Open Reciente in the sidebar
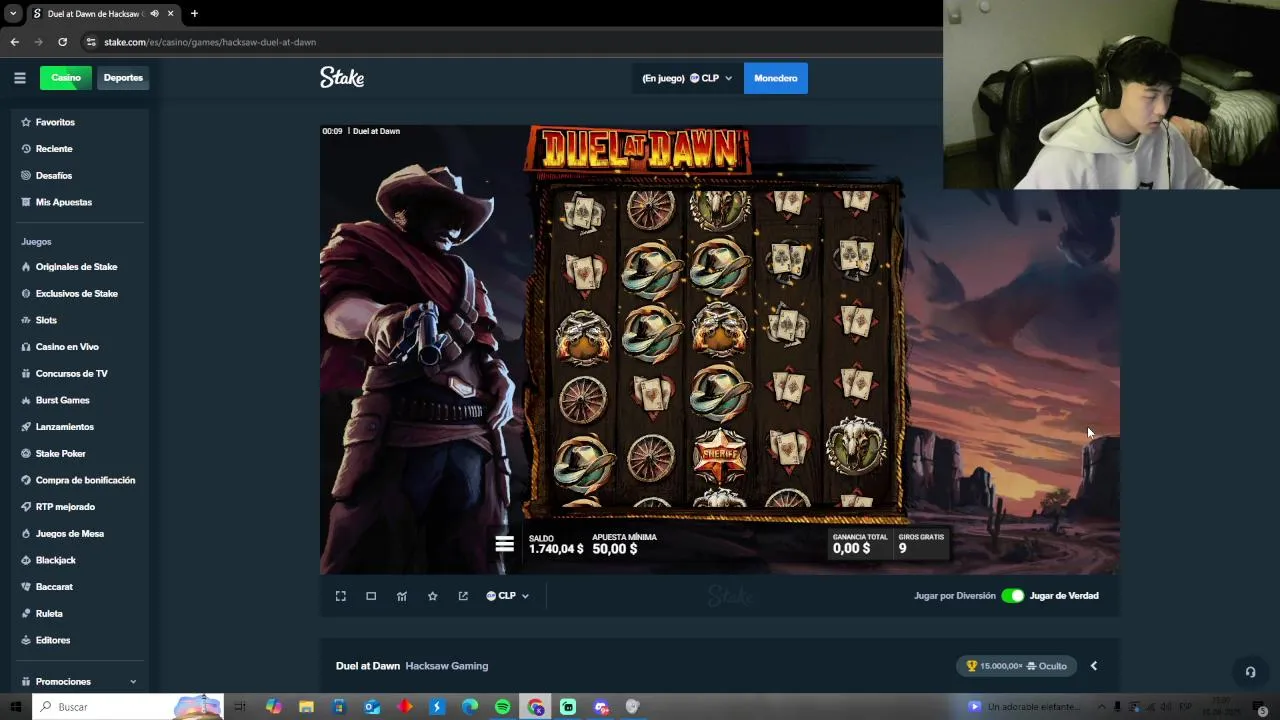 coord(54,149)
